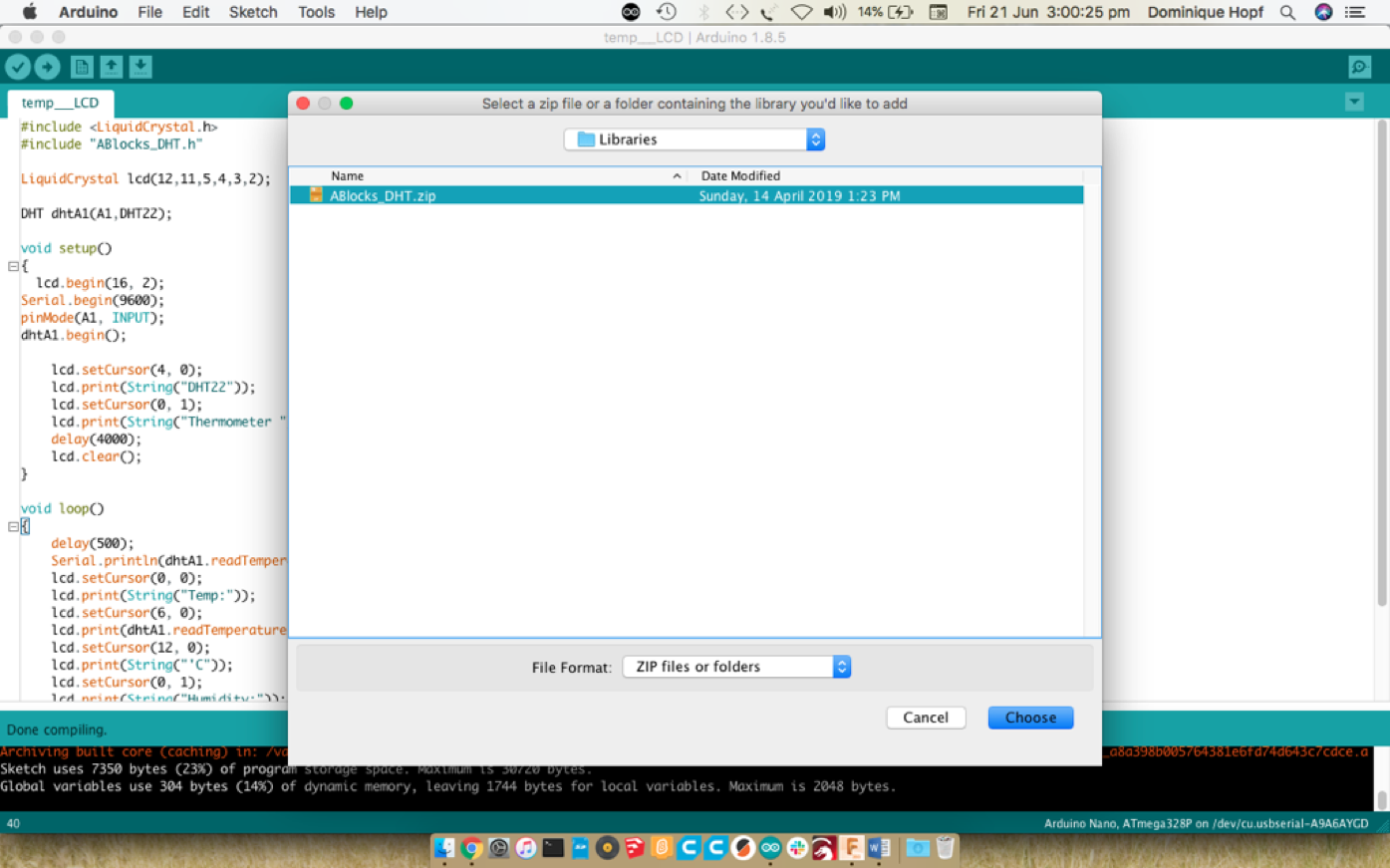This screenshot has height=868, width=1390.
Task: Open Microsoft Word from the Dock
Action: click(879, 848)
